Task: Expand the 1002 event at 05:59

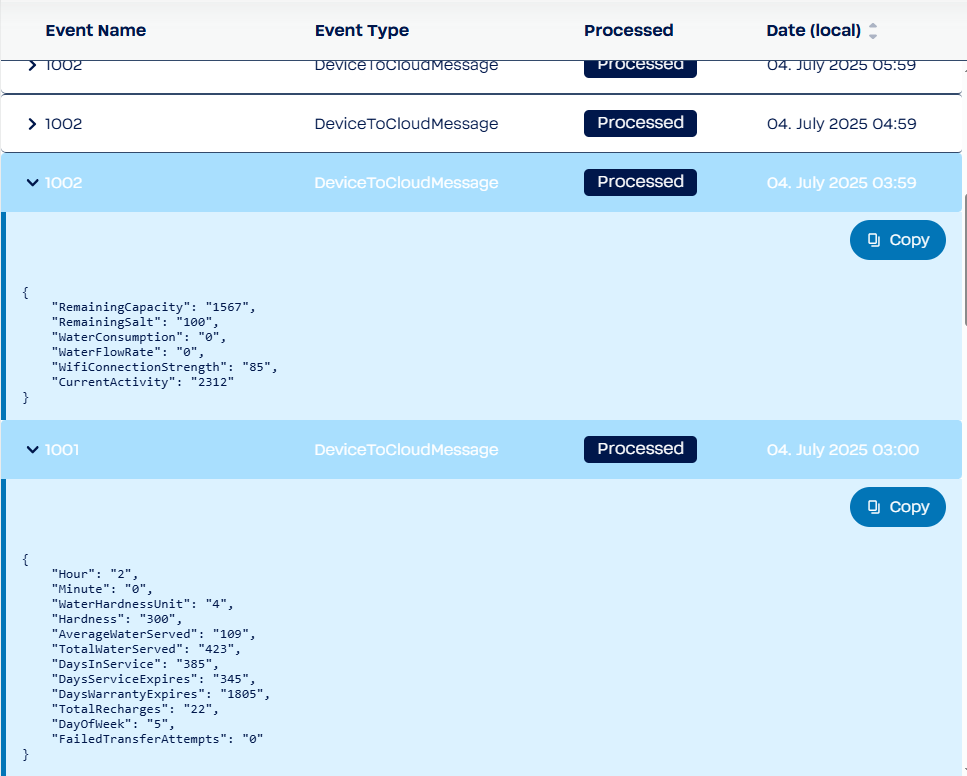Action: click(32, 65)
